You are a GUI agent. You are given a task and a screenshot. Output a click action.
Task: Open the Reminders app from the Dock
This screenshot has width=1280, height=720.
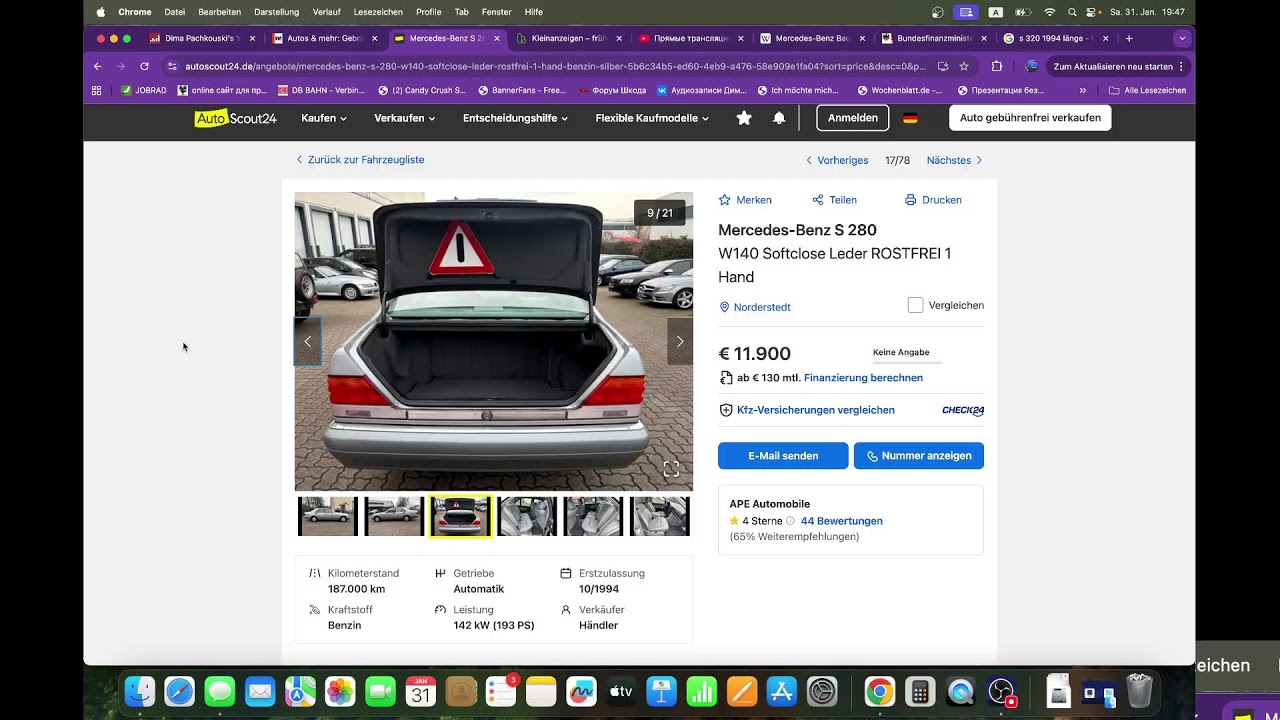(x=501, y=691)
